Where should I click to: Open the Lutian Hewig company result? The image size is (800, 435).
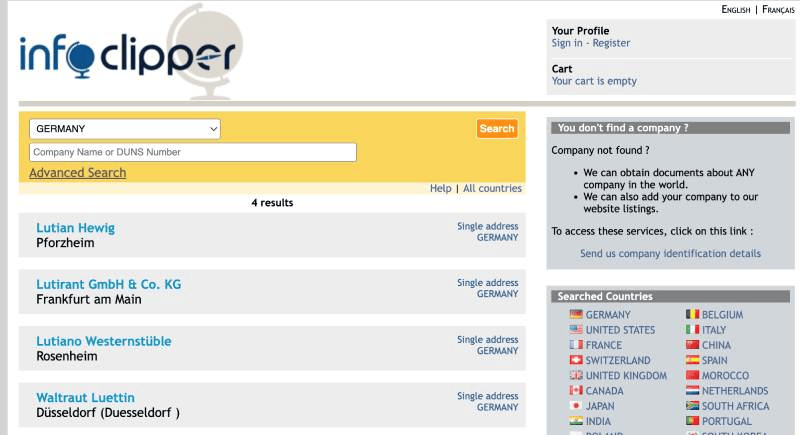pyautogui.click(x=76, y=228)
